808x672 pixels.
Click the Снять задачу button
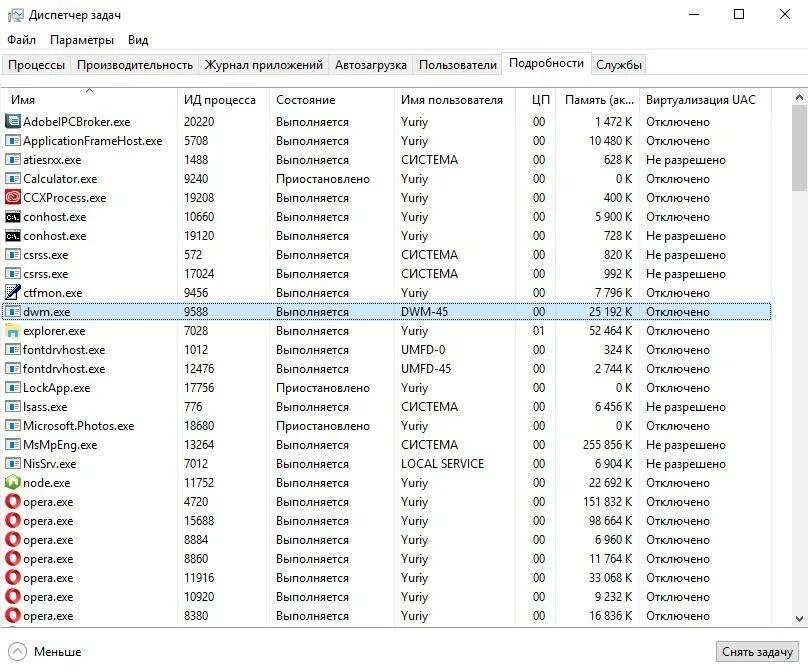757,651
